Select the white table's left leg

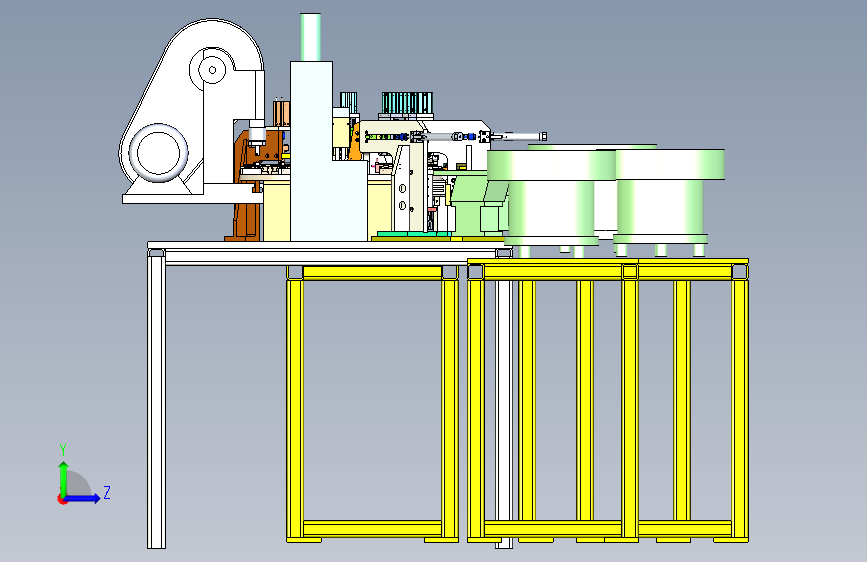click(156, 399)
